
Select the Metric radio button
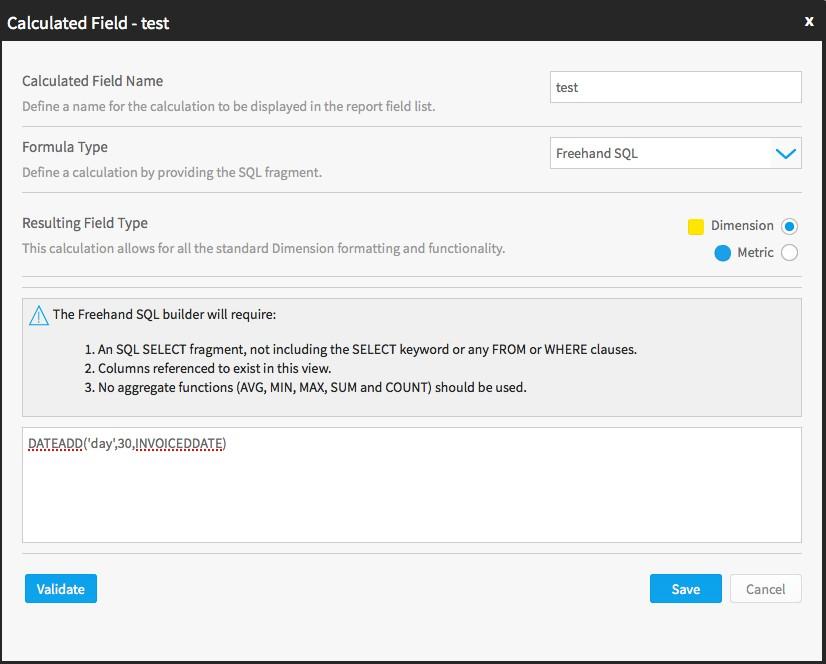(x=789, y=253)
